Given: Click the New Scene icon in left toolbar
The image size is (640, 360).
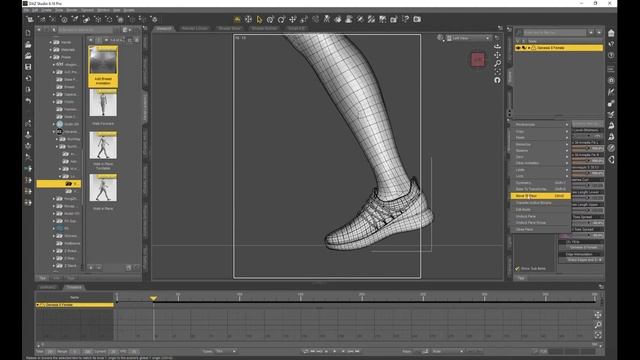Looking at the screenshot, I should [x=28, y=33].
